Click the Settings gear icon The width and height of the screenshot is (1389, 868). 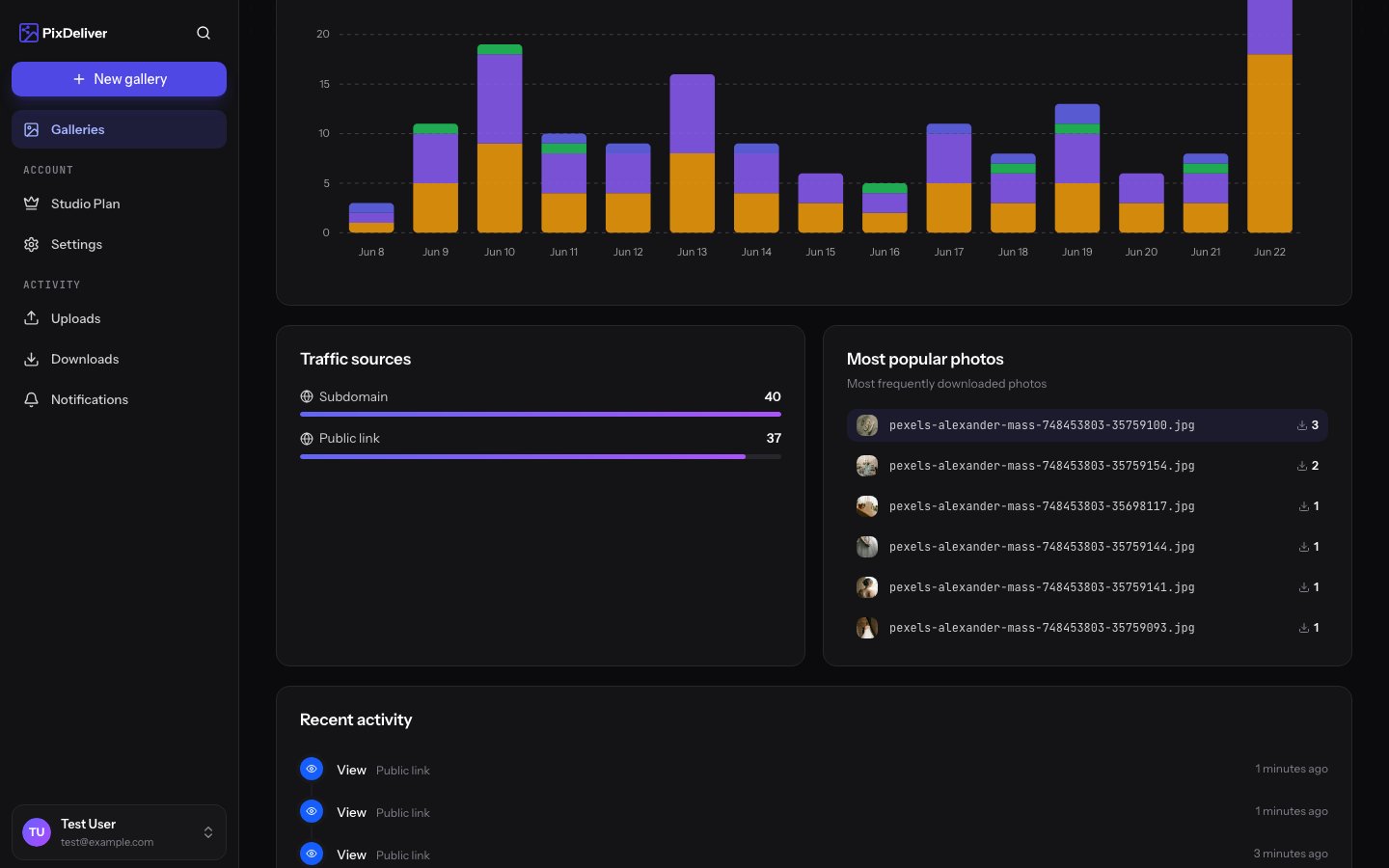(x=32, y=244)
